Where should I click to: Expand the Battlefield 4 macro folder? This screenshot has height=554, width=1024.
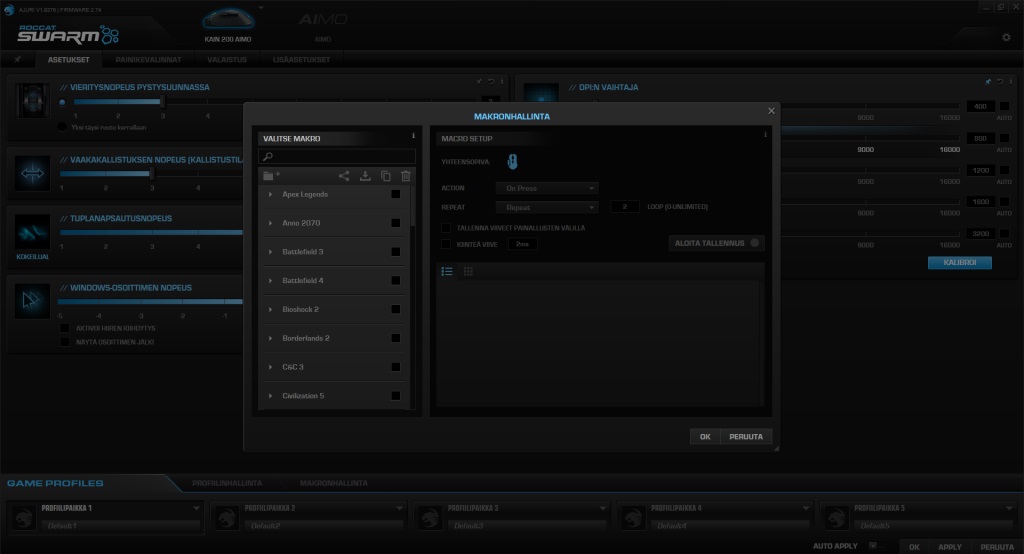(x=270, y=280)
